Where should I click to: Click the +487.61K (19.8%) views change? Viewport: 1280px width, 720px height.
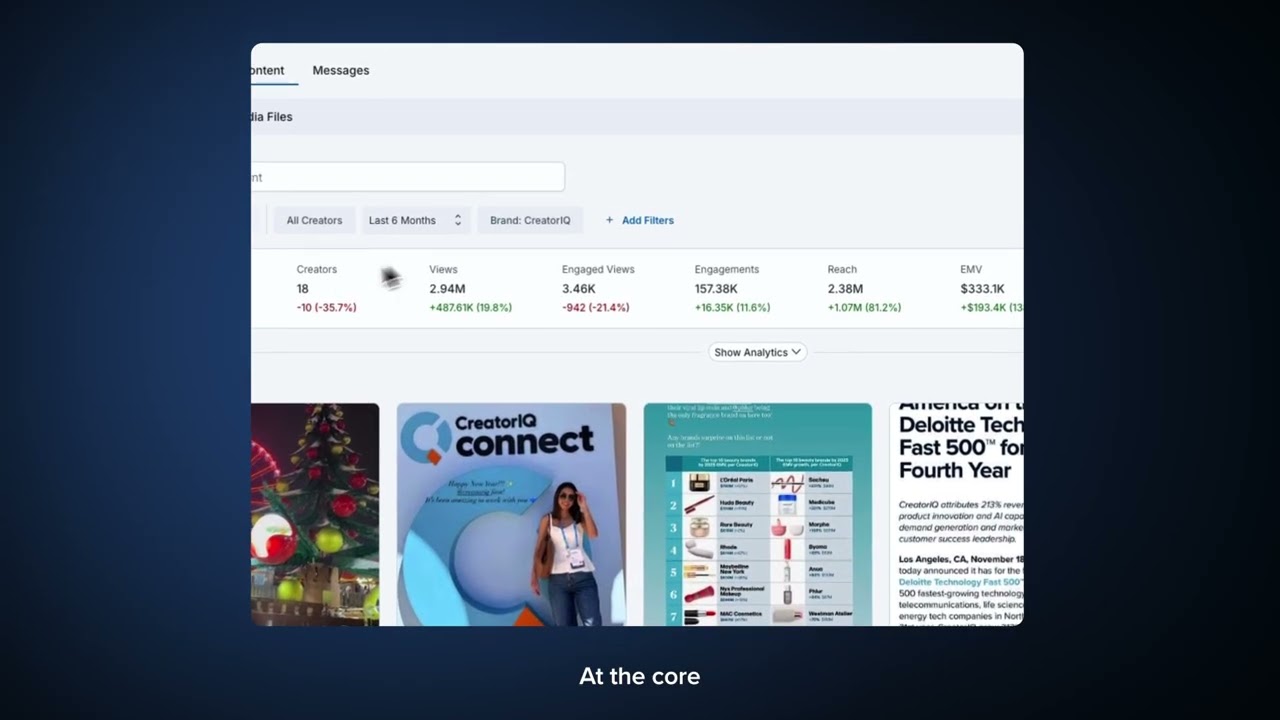(470, 307)
